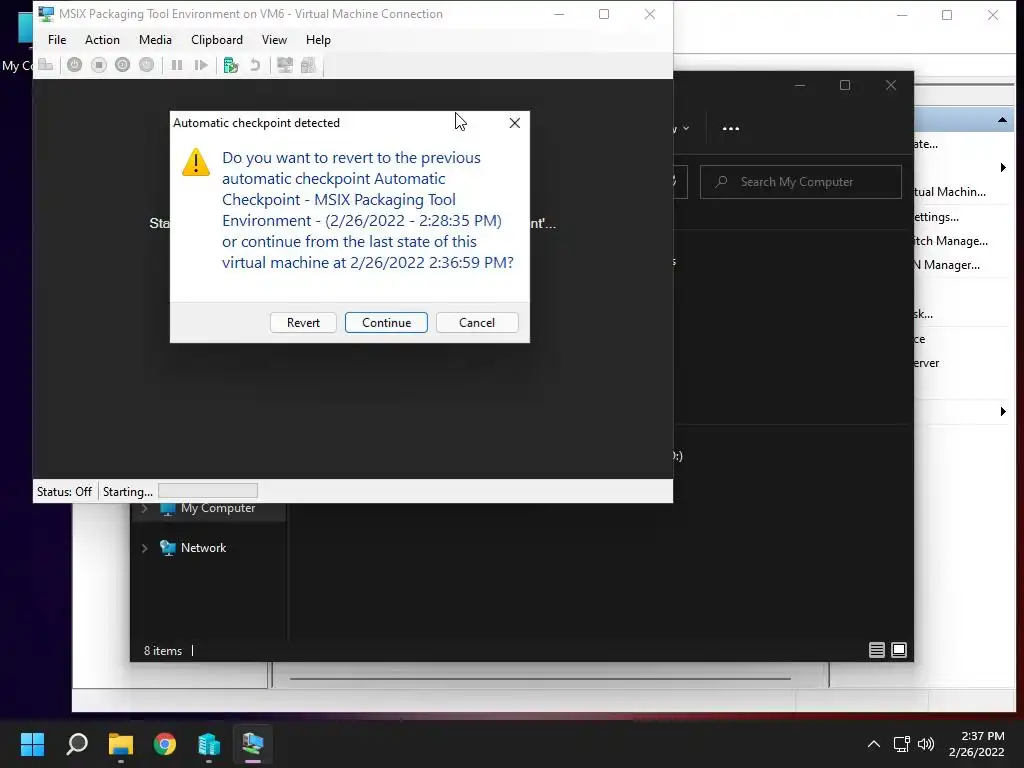This screenshot has height=768, width=1024.
Task: Click the network tray icon
Action: 902,744
